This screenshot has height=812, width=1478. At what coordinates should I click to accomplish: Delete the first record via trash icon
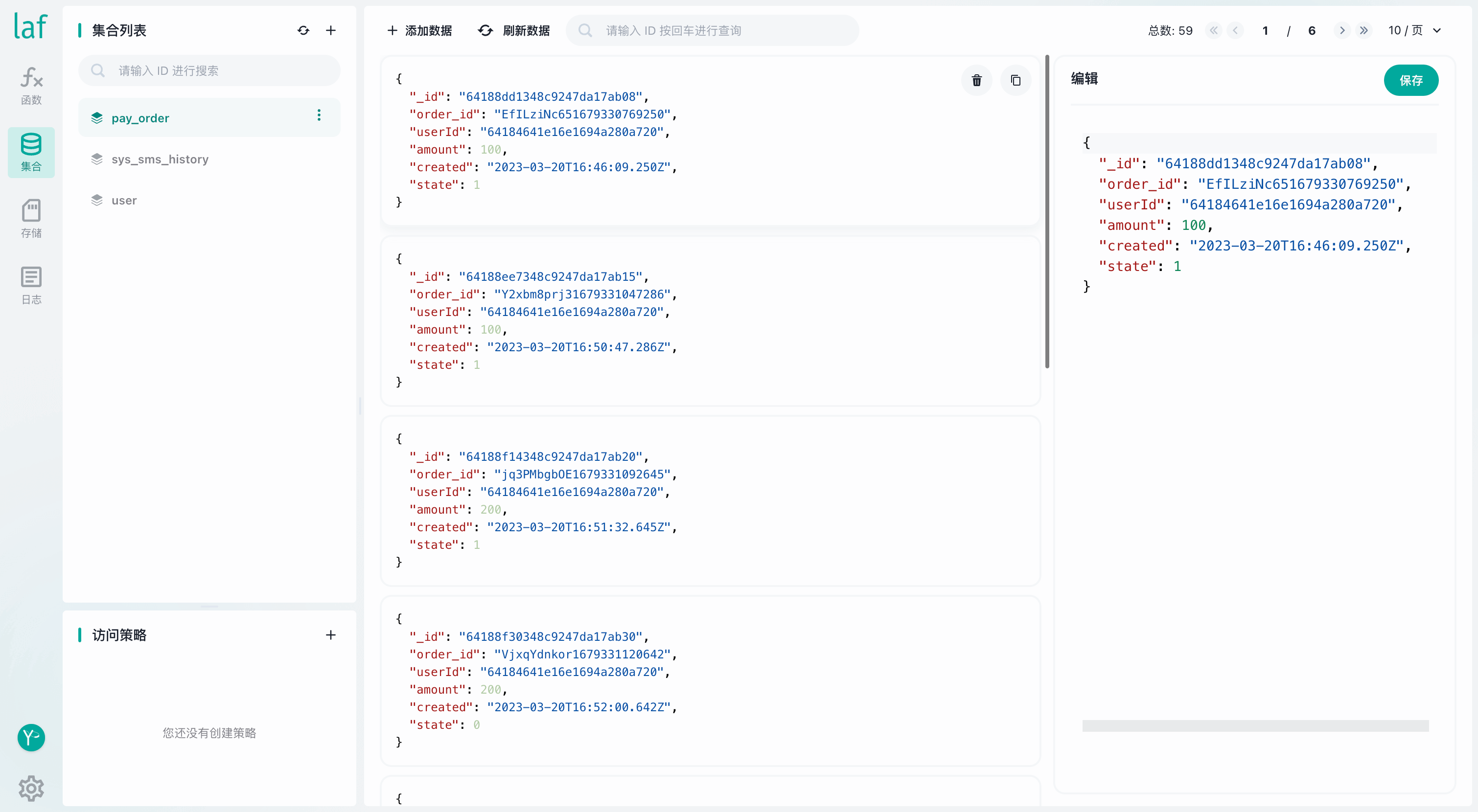[x=976, y=80]
